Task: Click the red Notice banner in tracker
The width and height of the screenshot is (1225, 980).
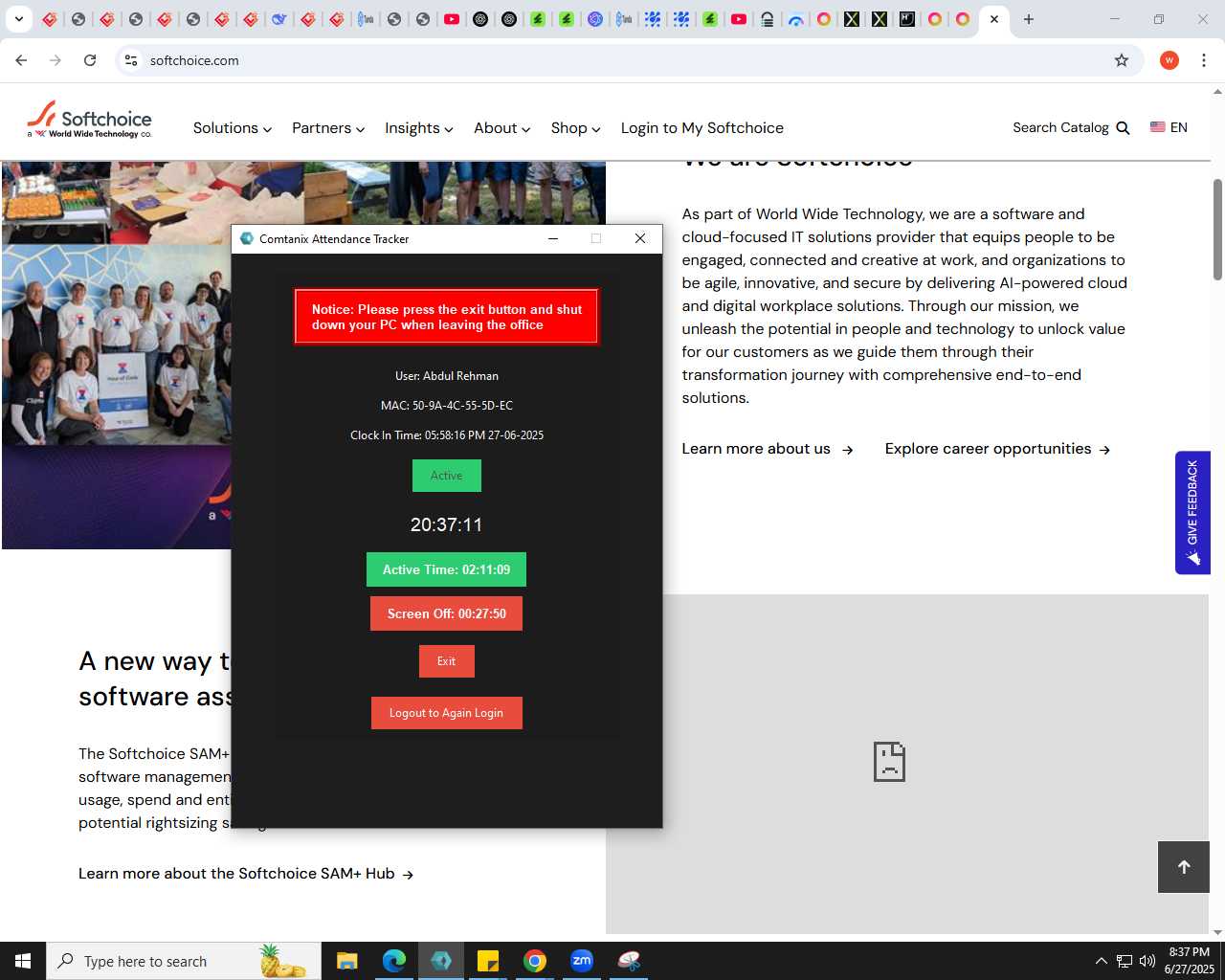Action: [x=446, y=317]
